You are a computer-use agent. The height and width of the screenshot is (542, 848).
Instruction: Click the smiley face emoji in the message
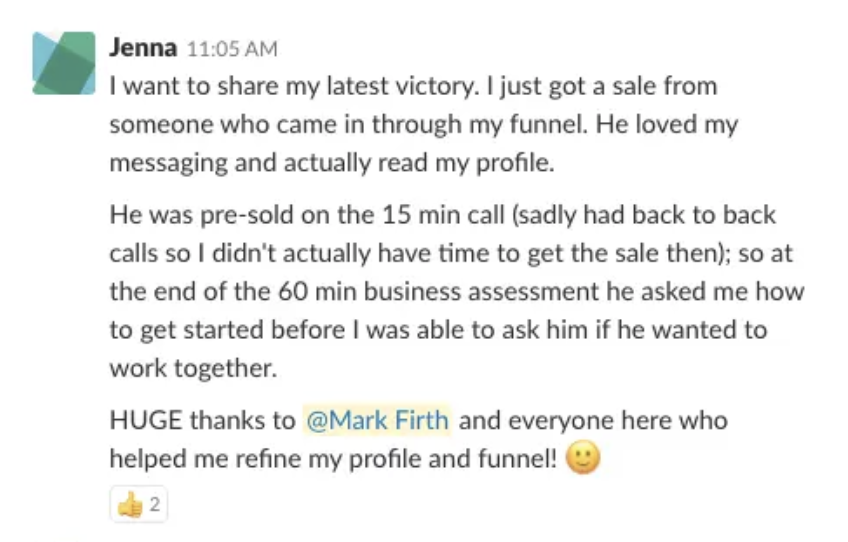tap(582, 458)
